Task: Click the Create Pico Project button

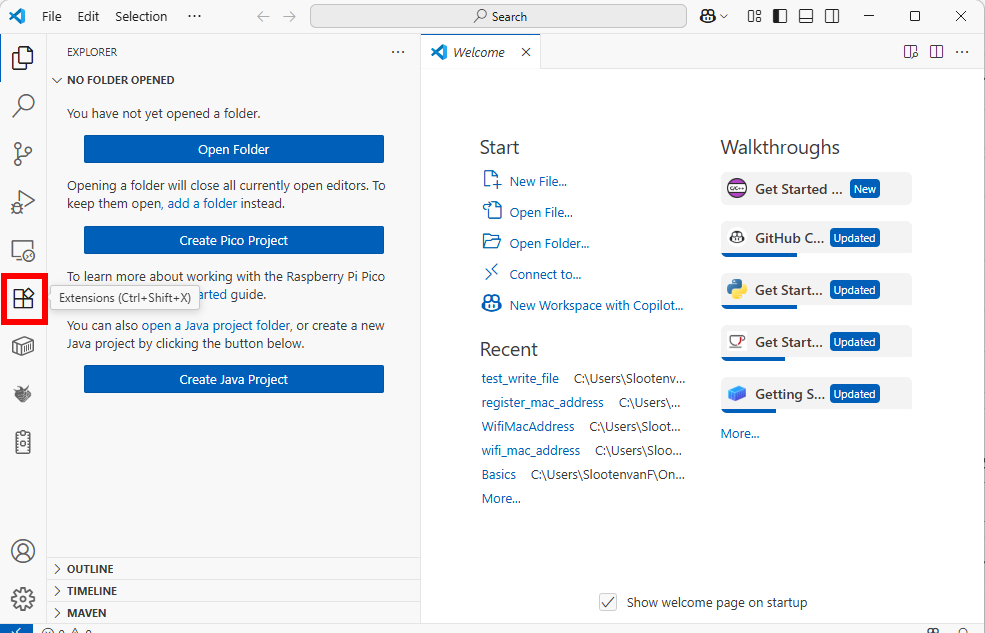Action: coord(234,241)
